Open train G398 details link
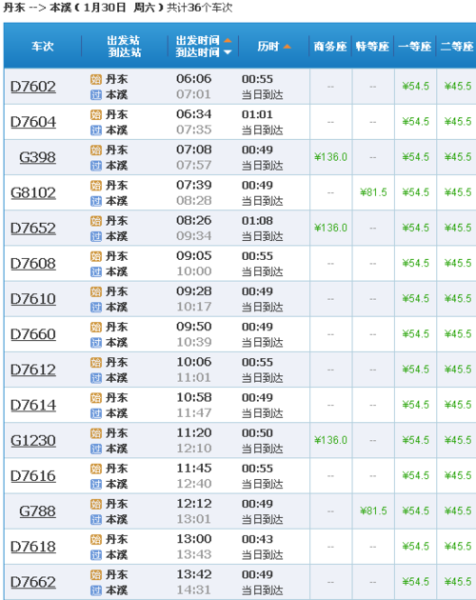 pyautogui.click(x=37, y=157)
